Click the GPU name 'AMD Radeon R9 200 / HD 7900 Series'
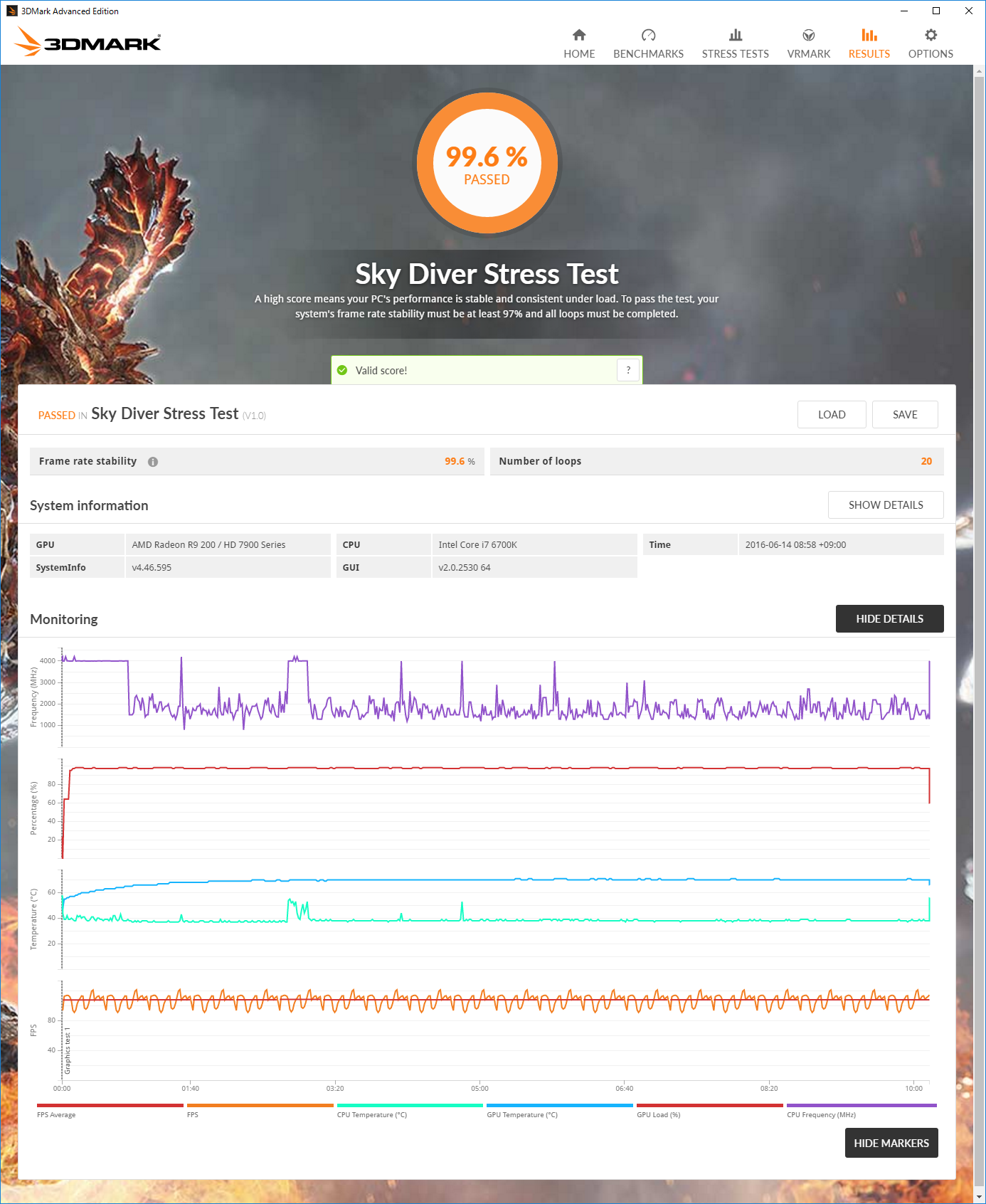 [x=208, y=545]
